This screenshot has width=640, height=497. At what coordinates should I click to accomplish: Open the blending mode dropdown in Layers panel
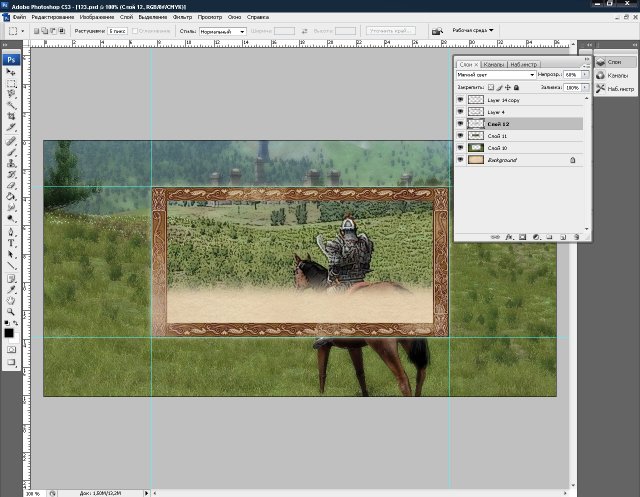click(496, 75)
